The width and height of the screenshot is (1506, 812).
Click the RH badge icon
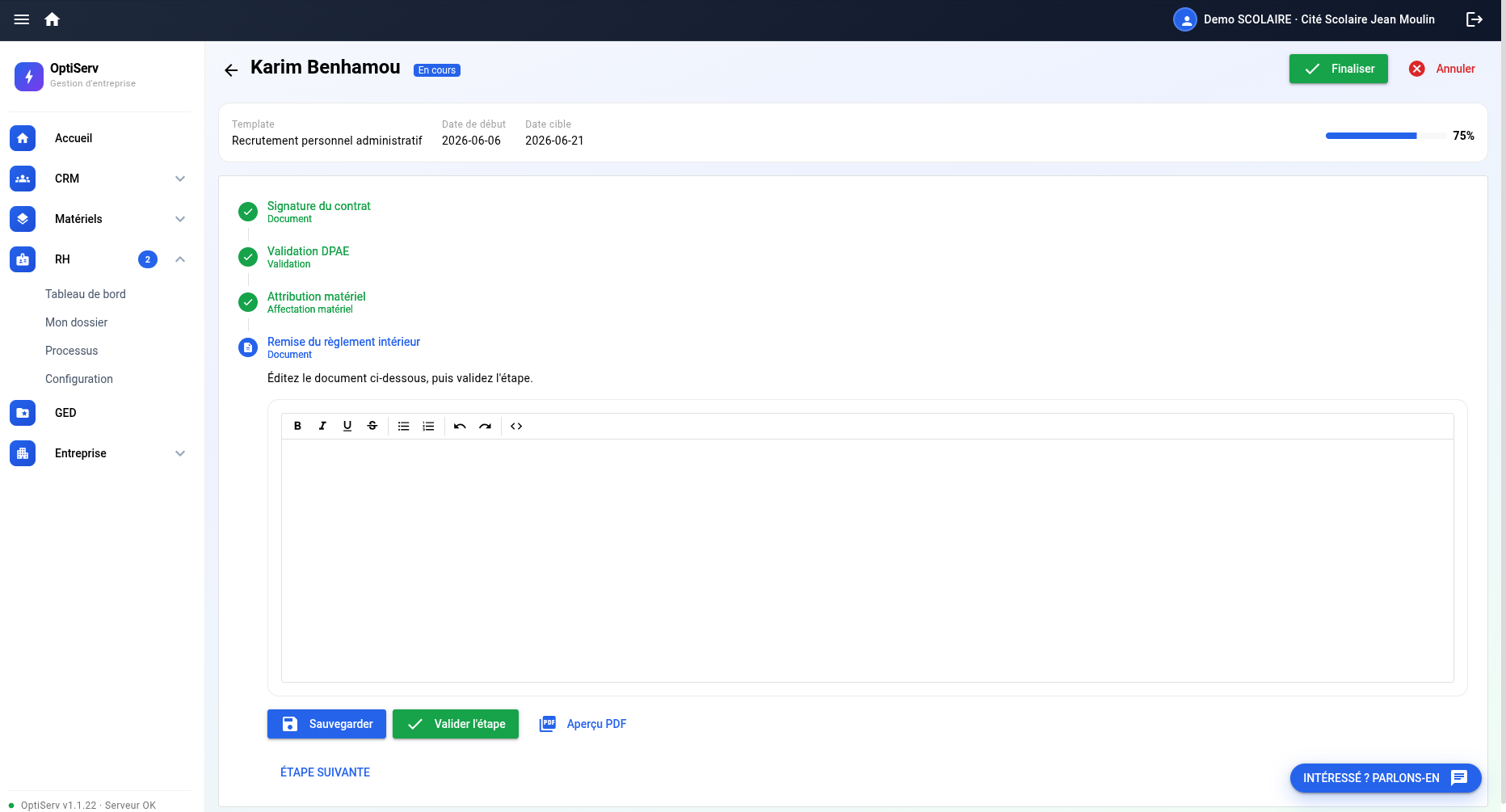click(x=23, y=259)
